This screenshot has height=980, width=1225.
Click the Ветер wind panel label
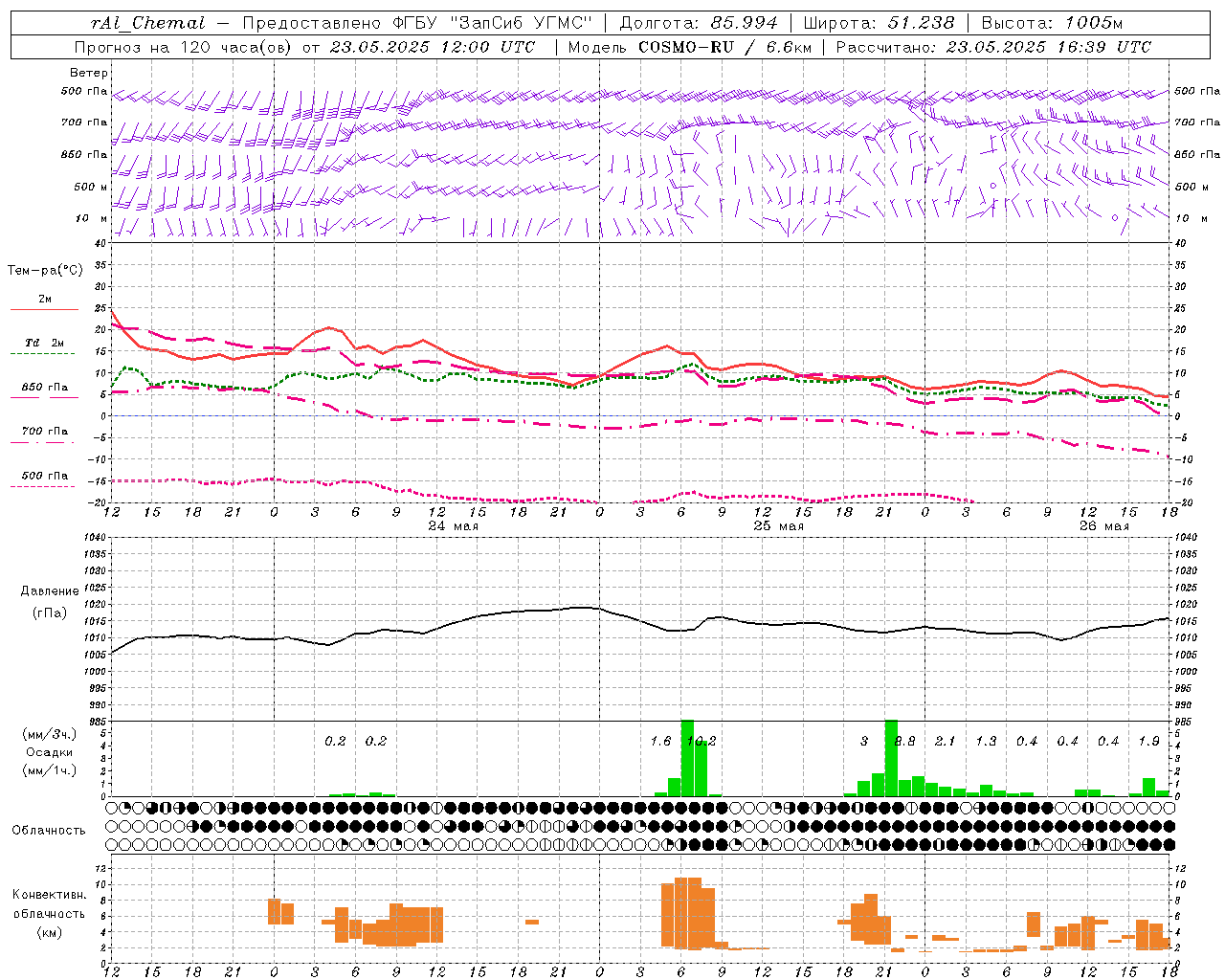click(x=89, y=73)
